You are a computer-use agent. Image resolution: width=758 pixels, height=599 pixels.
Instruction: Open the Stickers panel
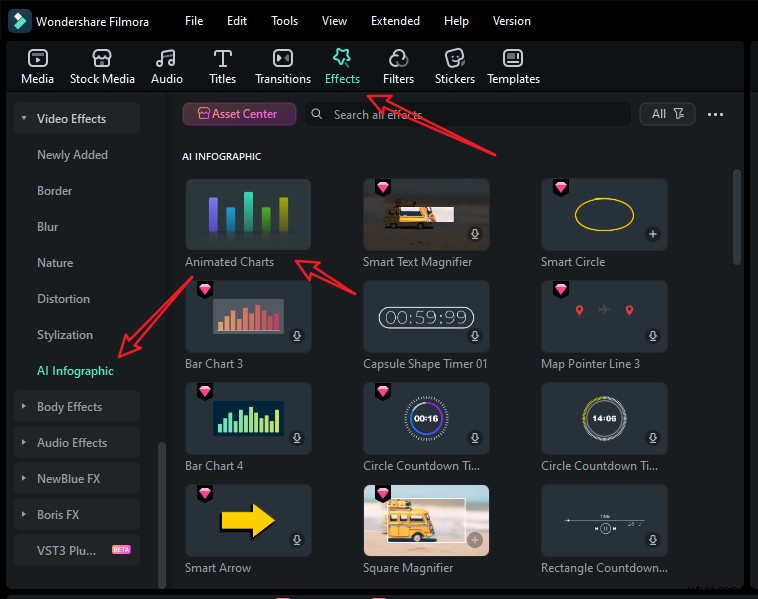455,59
